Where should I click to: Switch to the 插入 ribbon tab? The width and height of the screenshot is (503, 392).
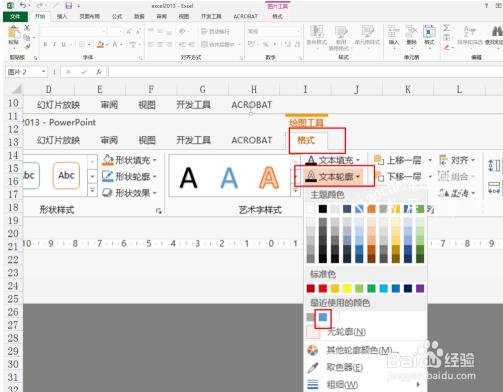62,16
